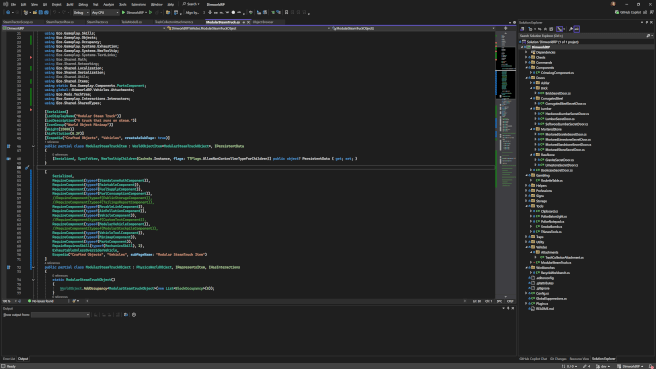Viewport: 656px width, 369px height.
Task: Click the Undo arrow in the toolbar
Action: [x=55, y=13]
